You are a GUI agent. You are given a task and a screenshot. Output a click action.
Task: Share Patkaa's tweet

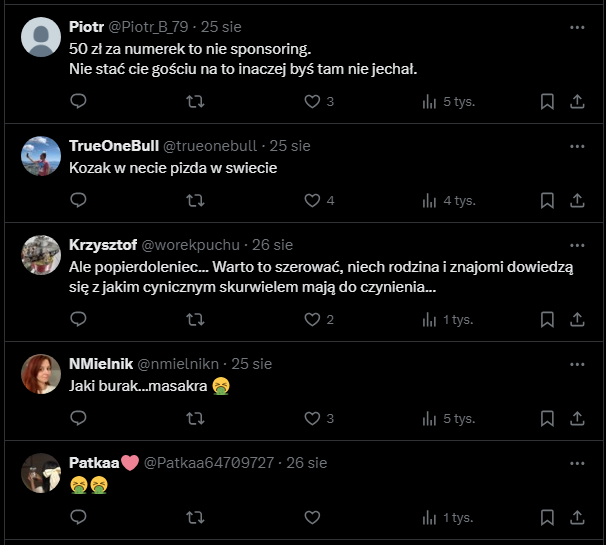click(577, 517)
